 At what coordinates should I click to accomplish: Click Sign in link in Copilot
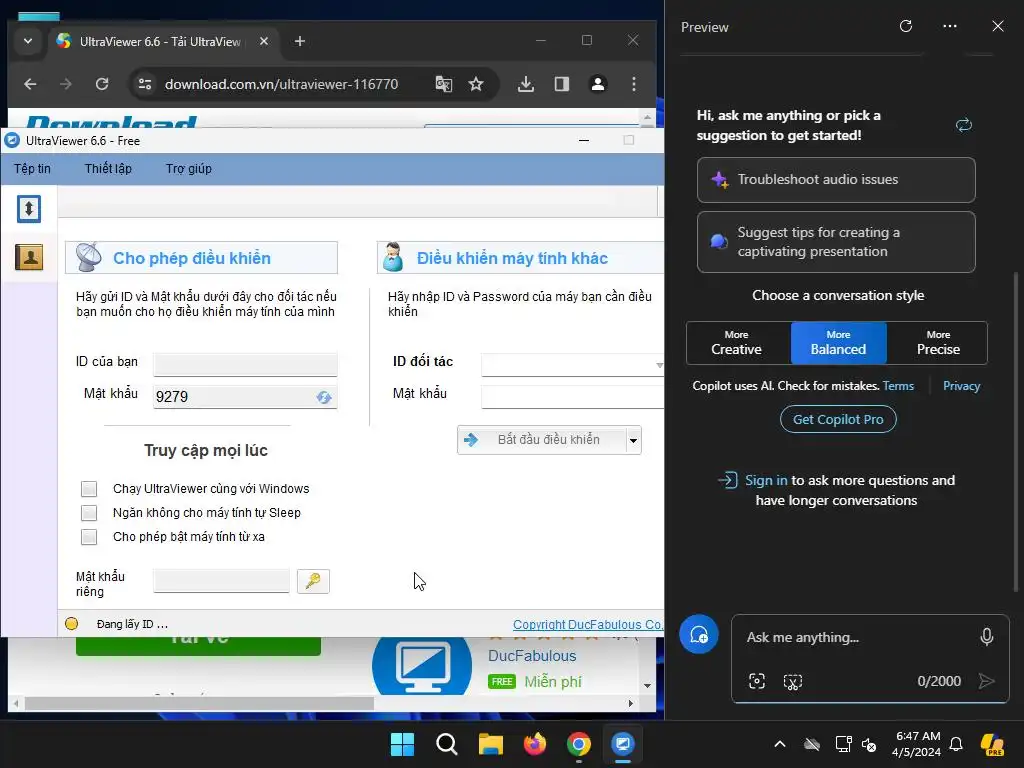[766, 480]
